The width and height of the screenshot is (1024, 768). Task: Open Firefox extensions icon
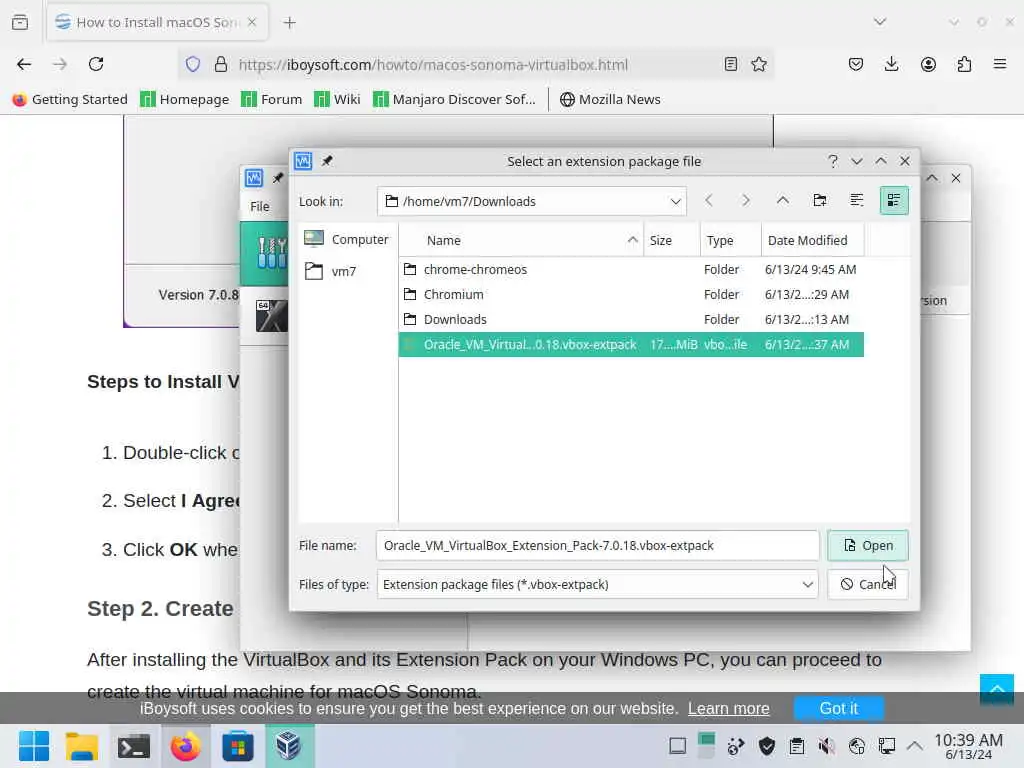click(x=964, y=64)
